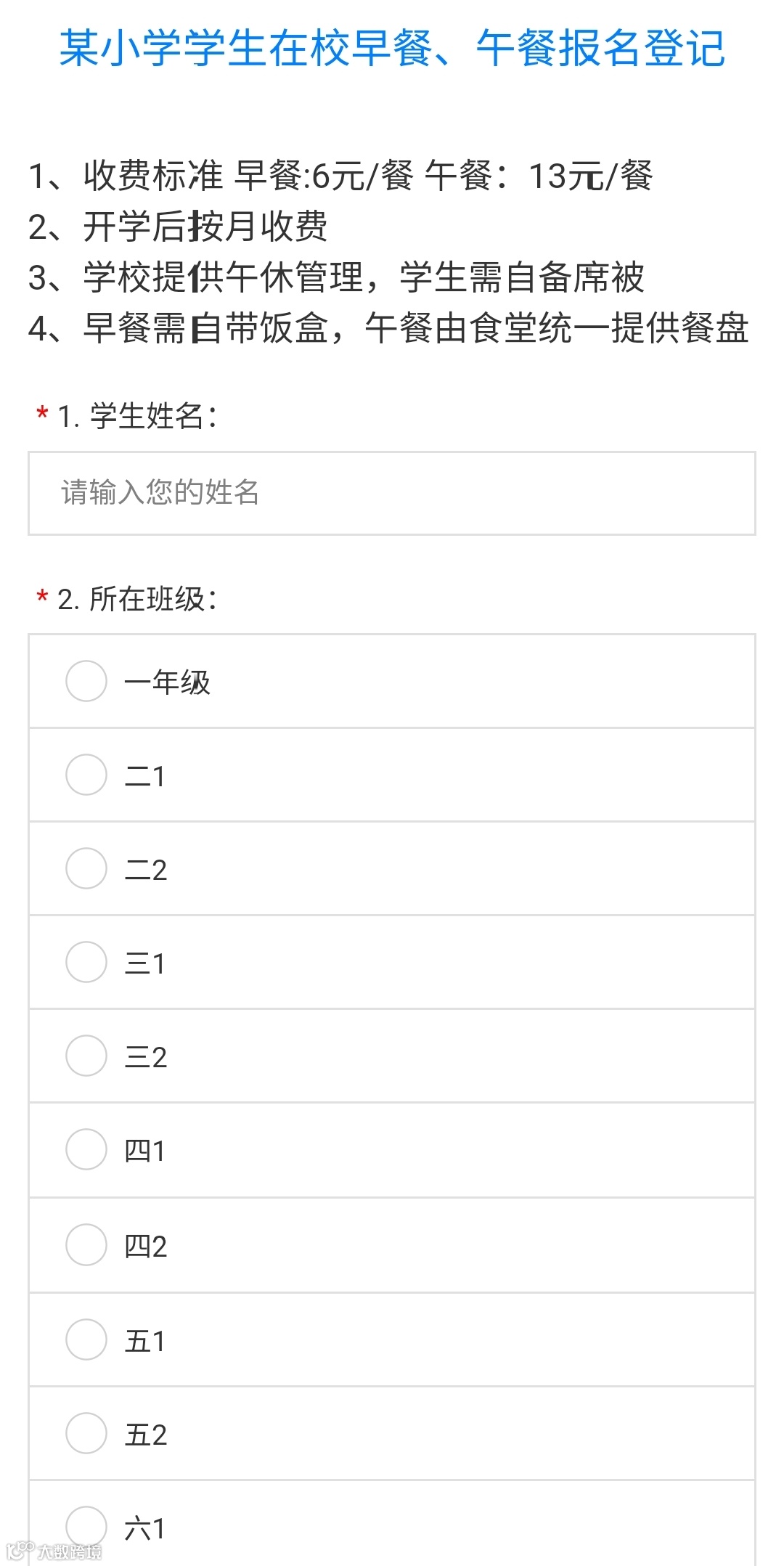Select the 六1 class radio button
This screenshot has height=1566, width=784.
point(86,1527)
